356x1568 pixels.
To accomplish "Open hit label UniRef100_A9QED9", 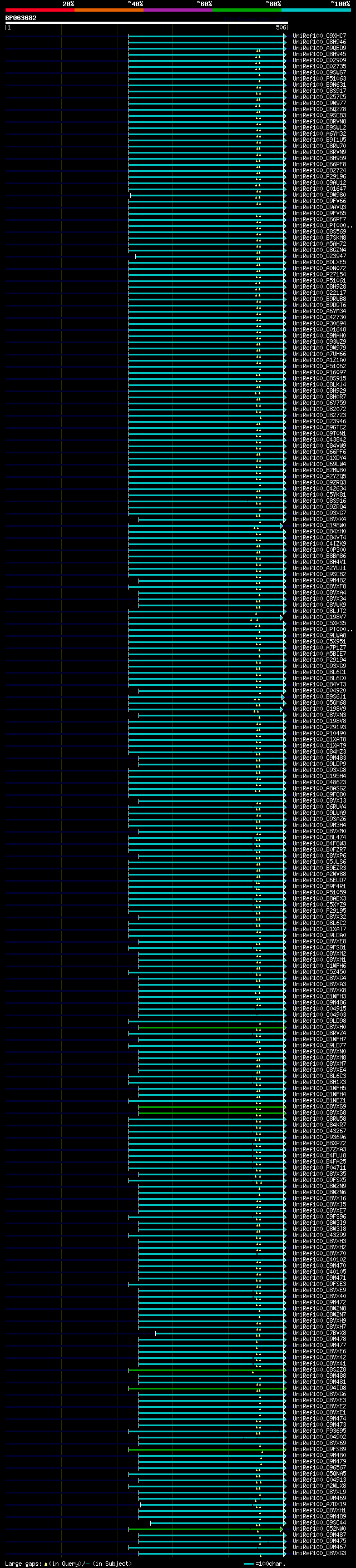I will coord(319,48).
